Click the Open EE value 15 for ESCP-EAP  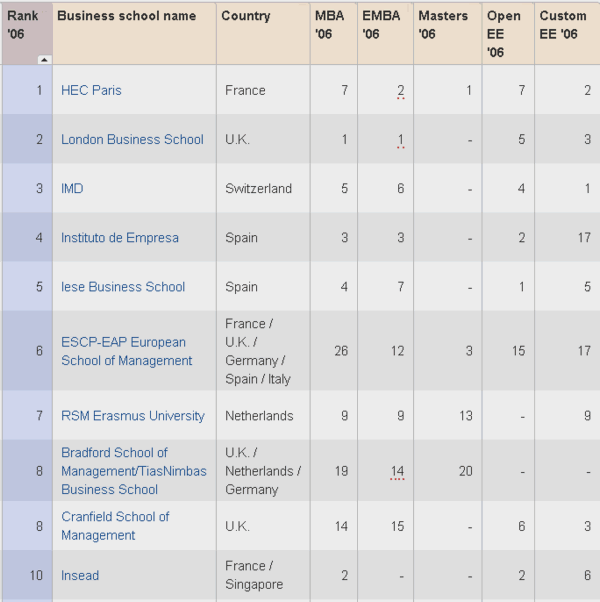tap(518, 351)
